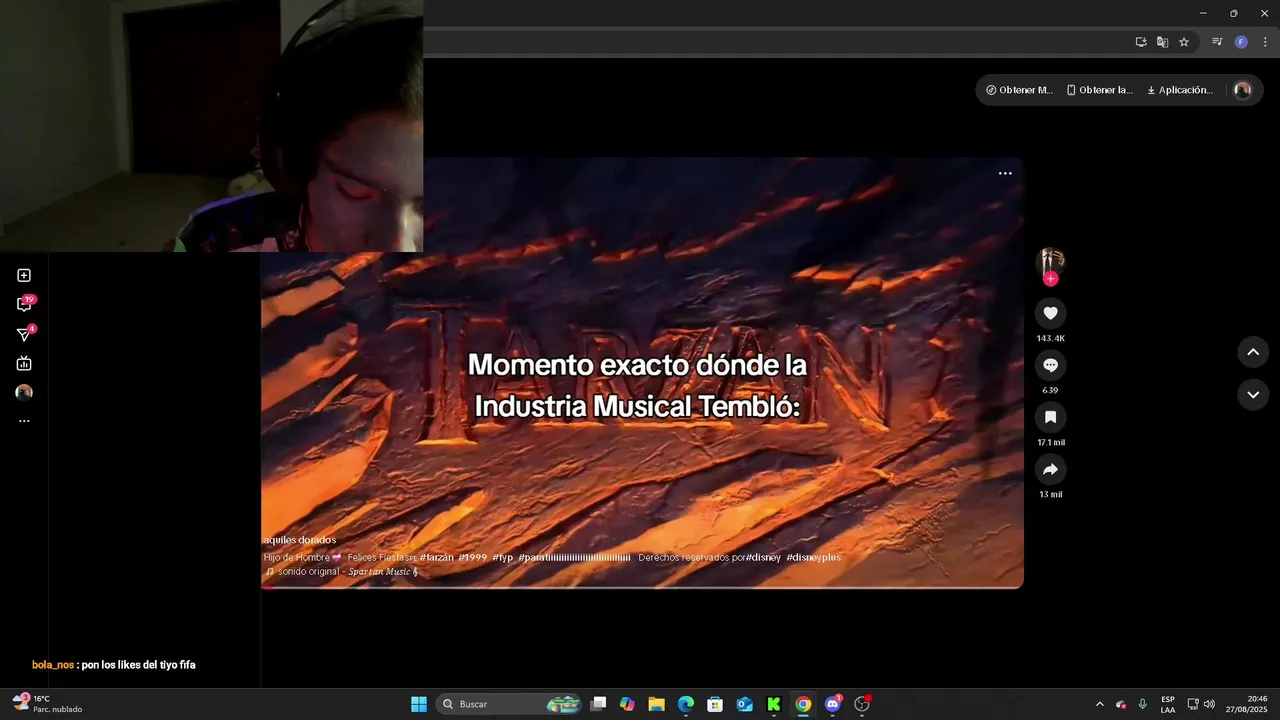The width and height of the screenshot is (1280, 720).
Task: Like the Tarzan video with the heart icon
Action: (x=1050, y=313)
